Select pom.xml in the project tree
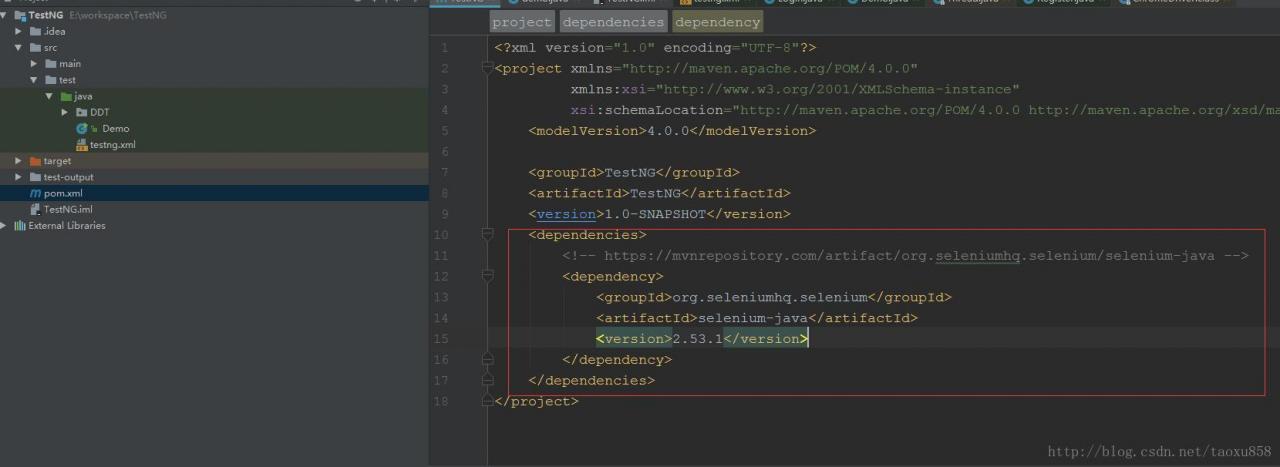Screen dimensions: 1280x467 [63, 193]
